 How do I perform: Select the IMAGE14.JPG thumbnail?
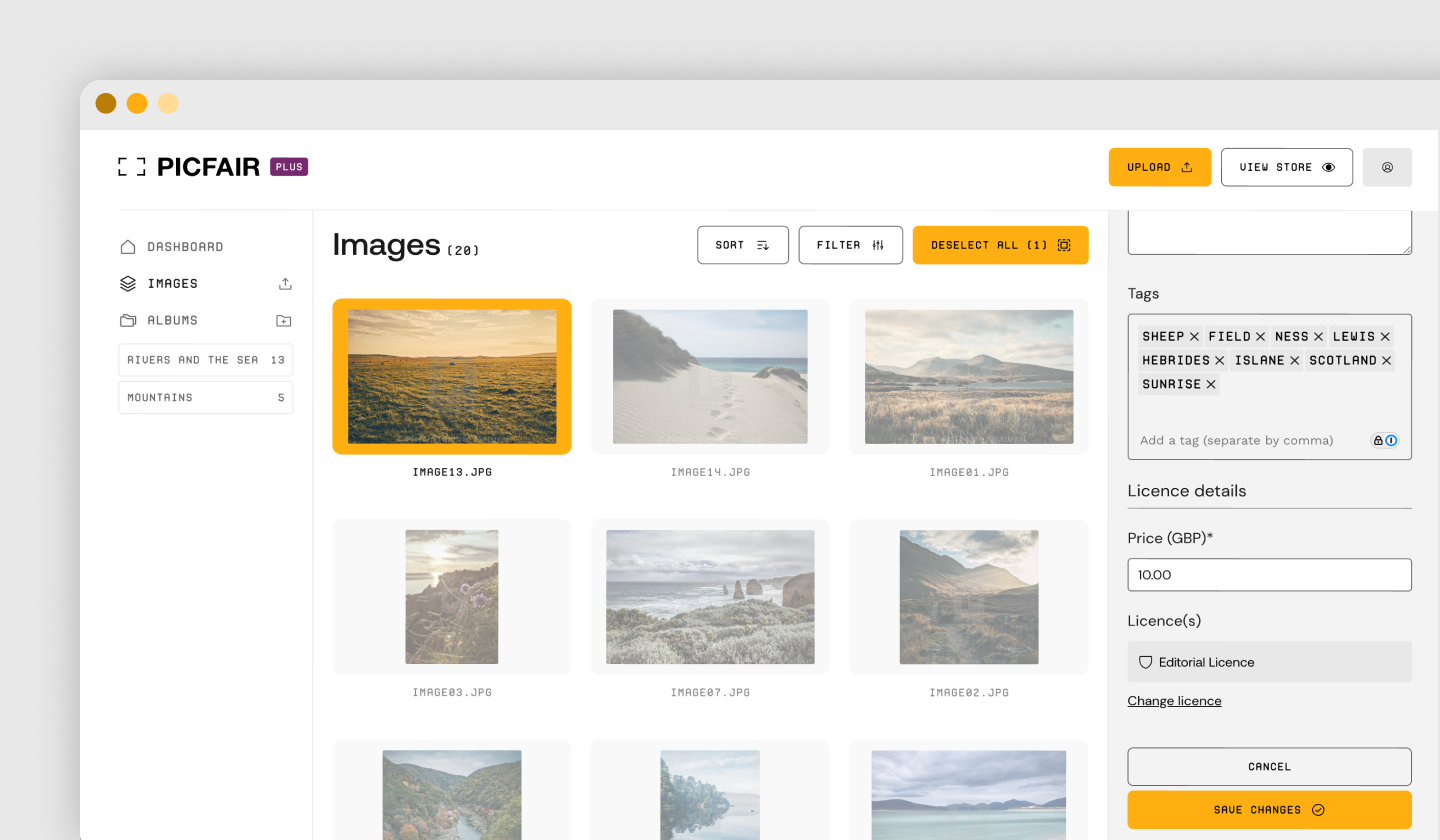[710, 377]
